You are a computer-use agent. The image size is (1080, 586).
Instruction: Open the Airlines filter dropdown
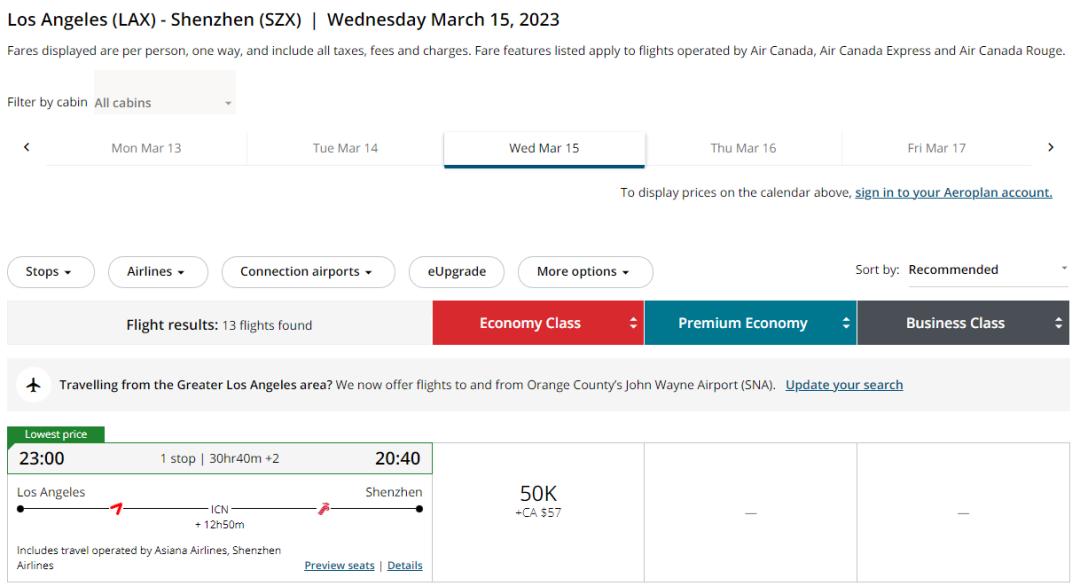click(156, 272)
